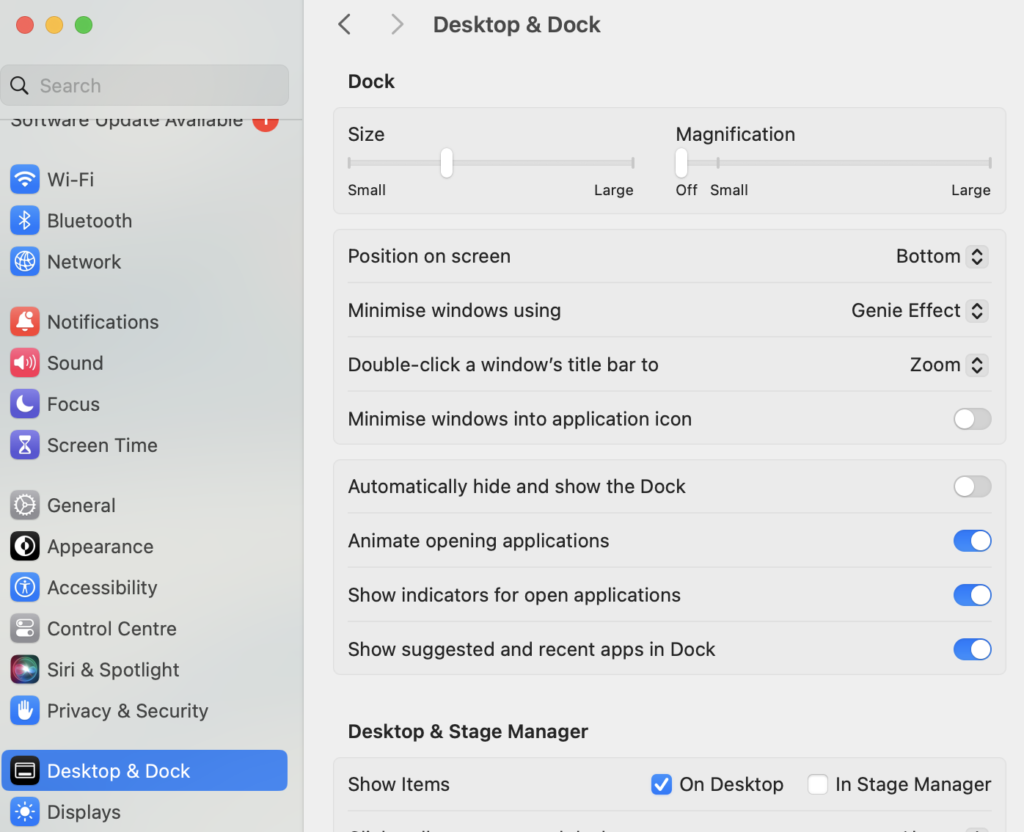Select Bluetooth in the sidebar

(x=88, y=220)
